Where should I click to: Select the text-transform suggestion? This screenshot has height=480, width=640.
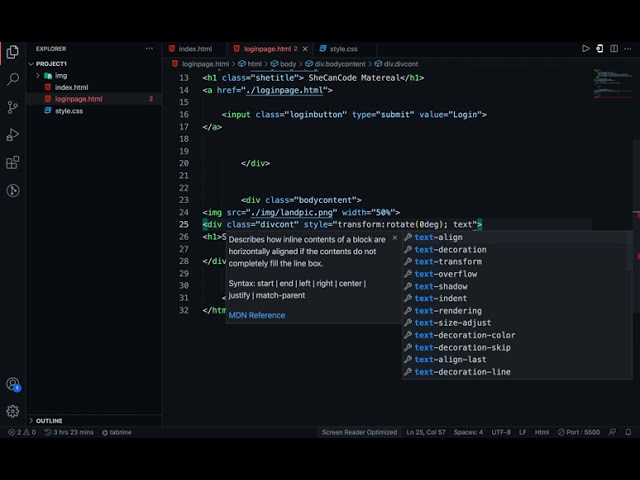(516, 262)
